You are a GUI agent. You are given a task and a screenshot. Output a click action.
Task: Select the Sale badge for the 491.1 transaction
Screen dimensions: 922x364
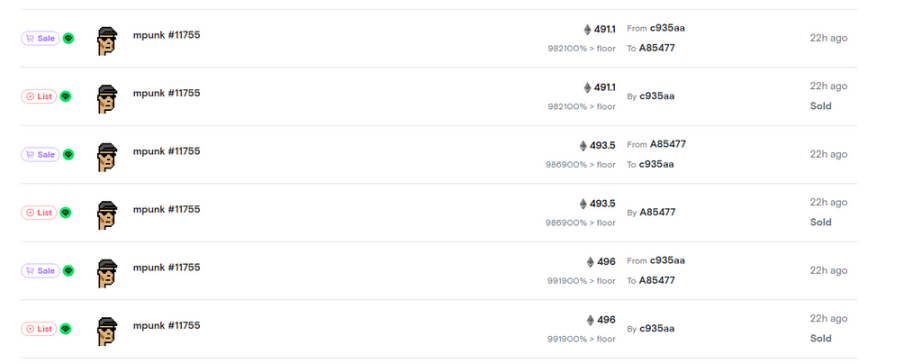pos(40,38)
